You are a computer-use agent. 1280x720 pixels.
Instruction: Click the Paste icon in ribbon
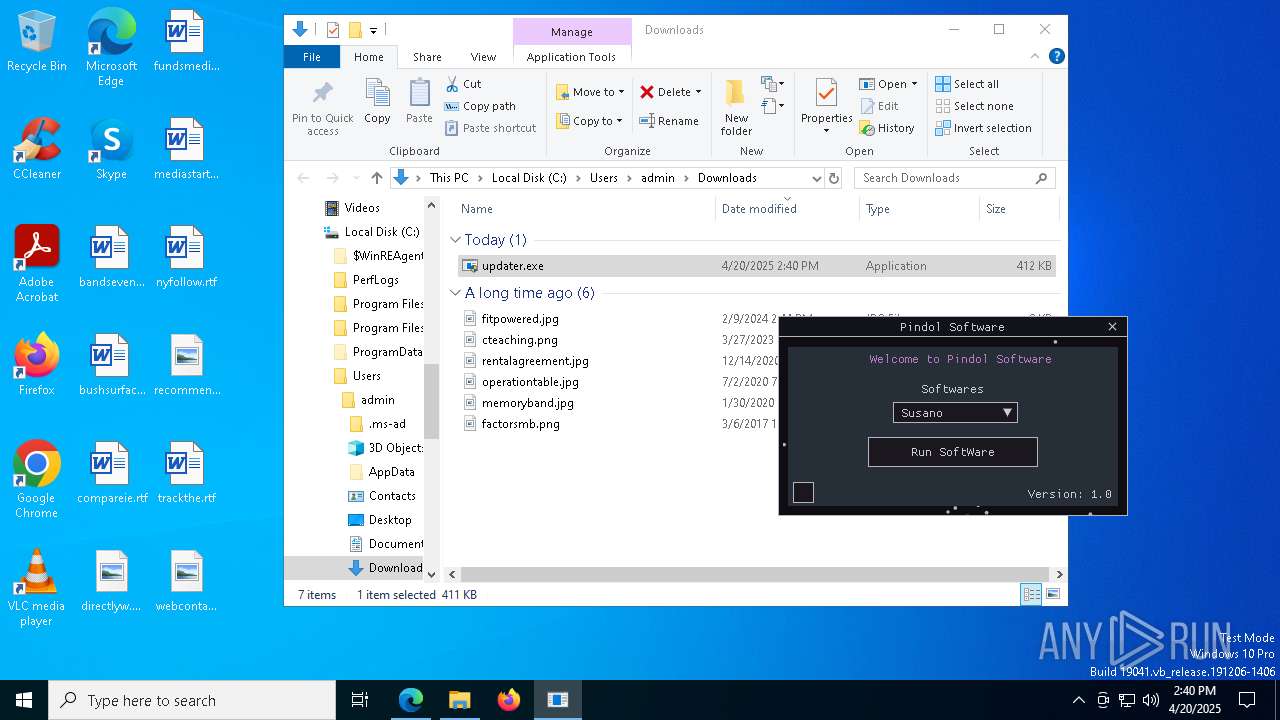[419, 93]
